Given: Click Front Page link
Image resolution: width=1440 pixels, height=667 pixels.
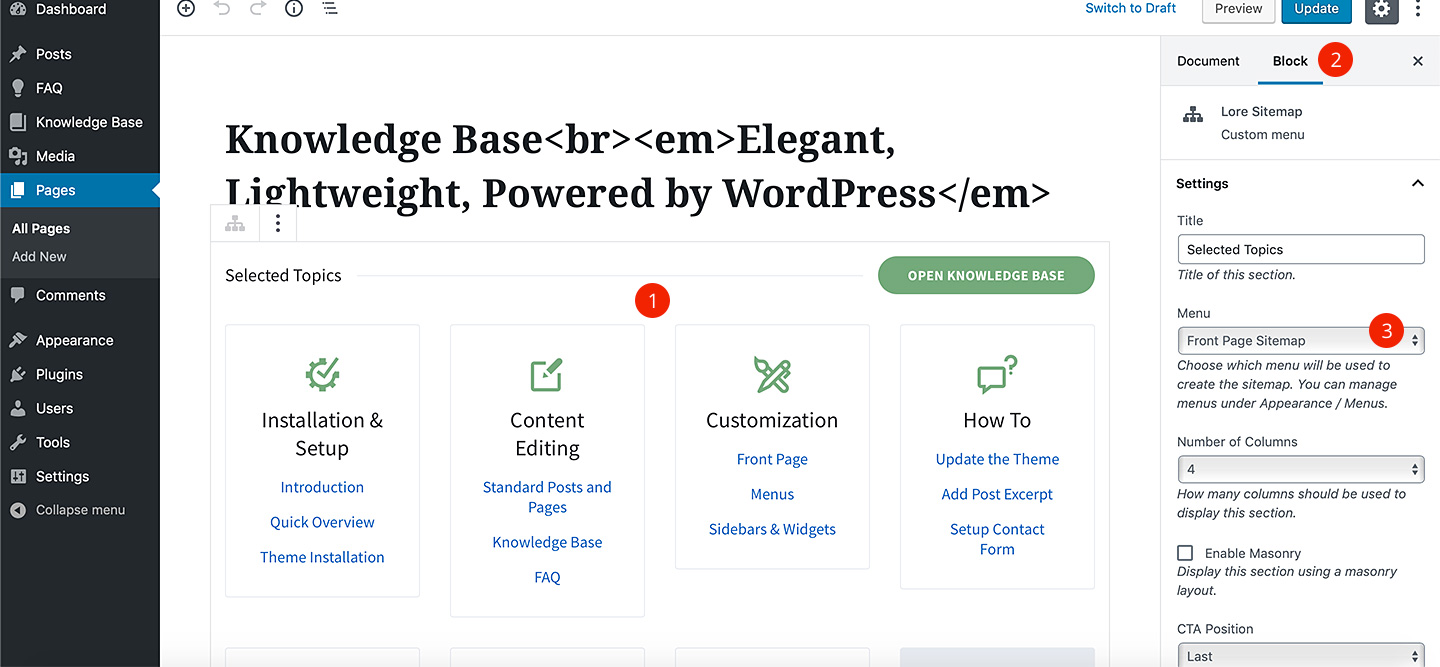Looking at the screenshot, I should click(x=772, y=459).
